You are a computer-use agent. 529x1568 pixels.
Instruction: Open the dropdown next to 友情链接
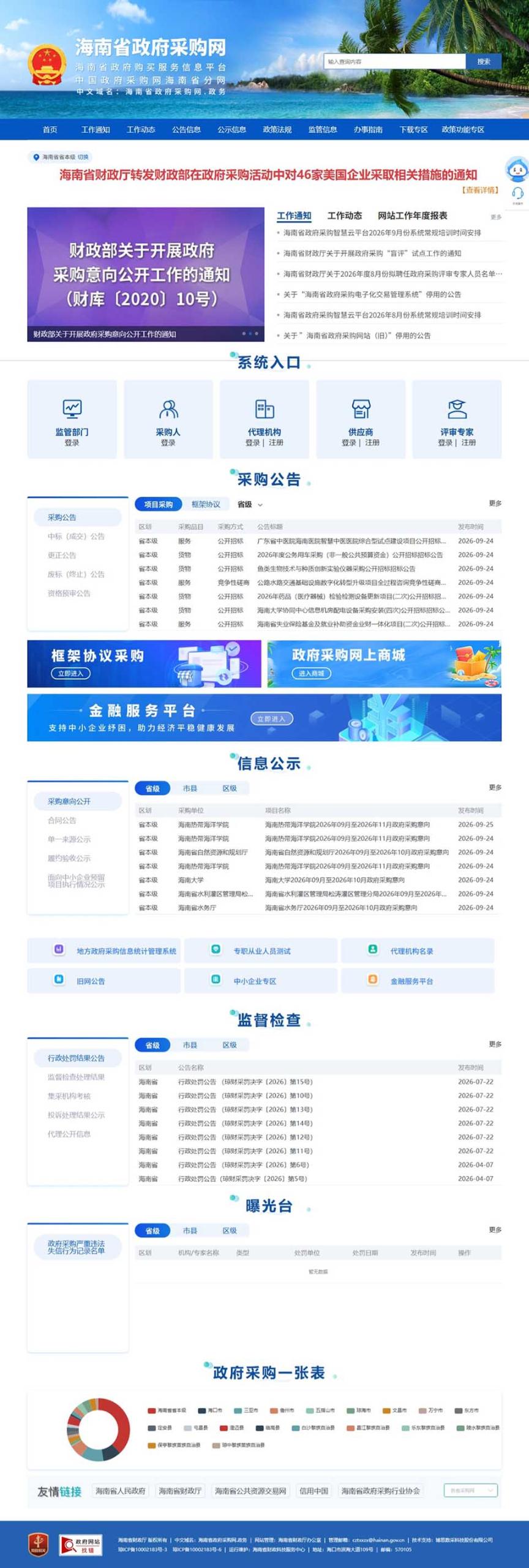[x=471, y=1490]
